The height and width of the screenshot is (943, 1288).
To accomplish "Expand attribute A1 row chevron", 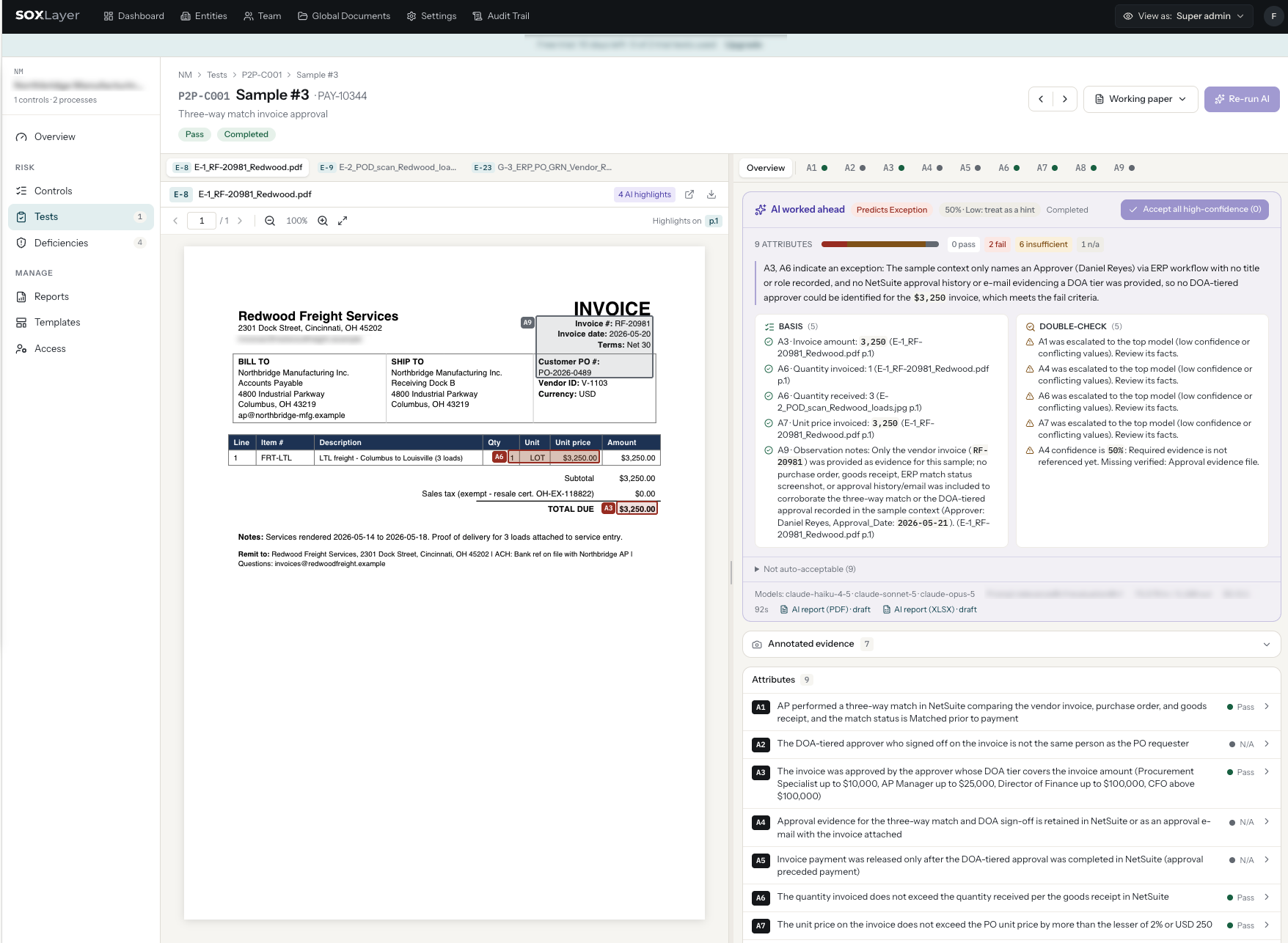I will click(1267, 707).
